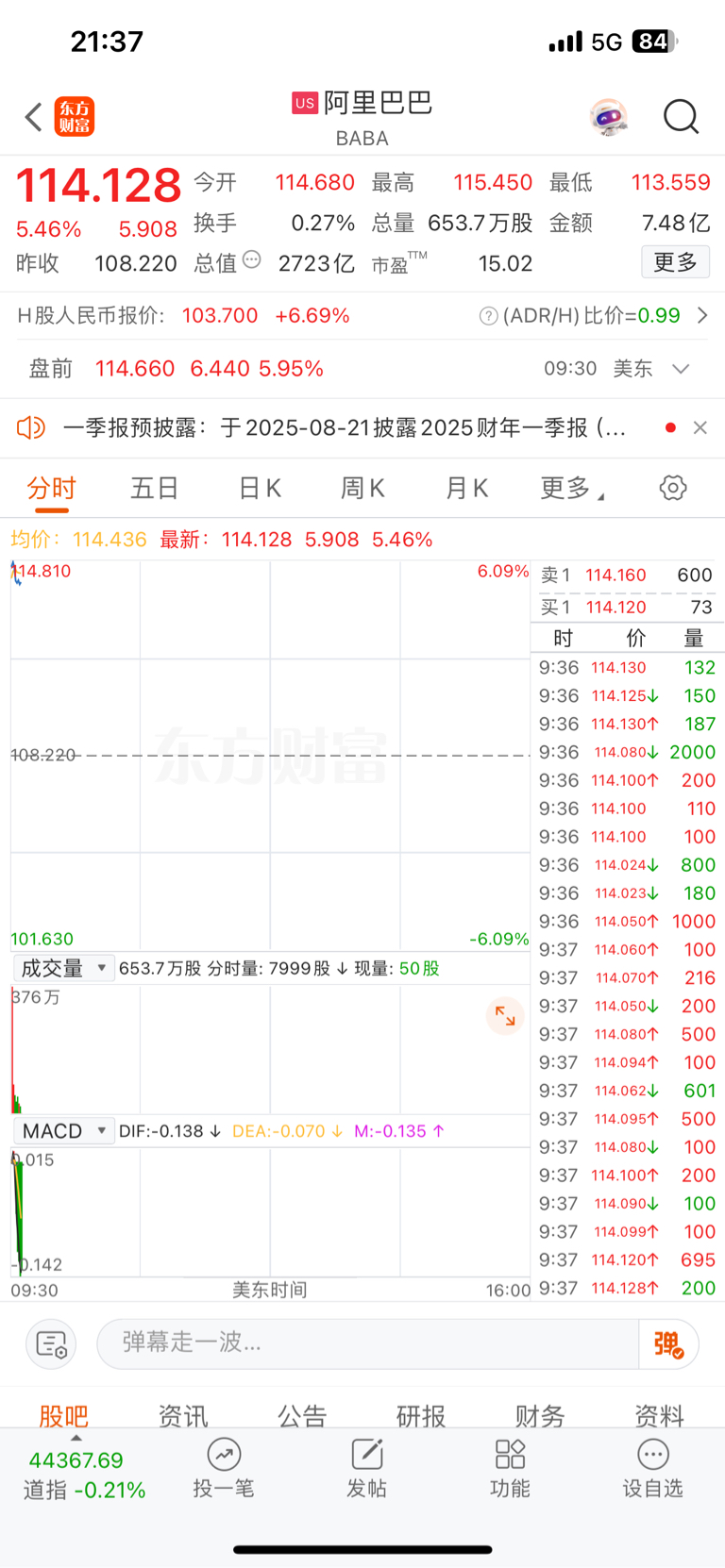This screenshot has height=1568, width=725.
Task: Tap the info circle beside 总值
Action: click(x=251, y=259)
